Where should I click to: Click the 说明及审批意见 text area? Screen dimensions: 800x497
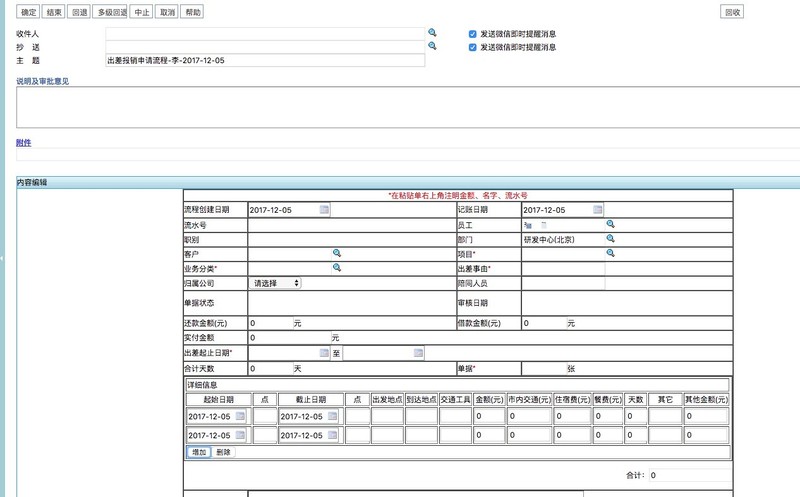click(408, 107)
